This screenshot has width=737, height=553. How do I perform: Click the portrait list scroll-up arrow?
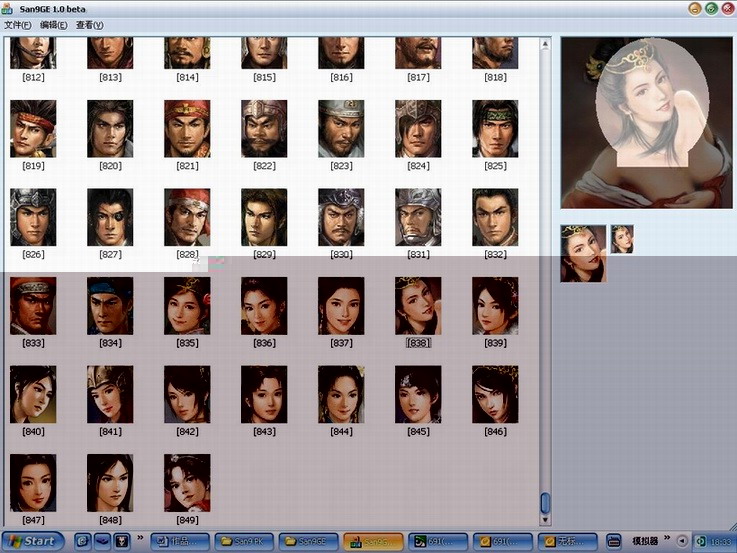click(x=545, y=45)
